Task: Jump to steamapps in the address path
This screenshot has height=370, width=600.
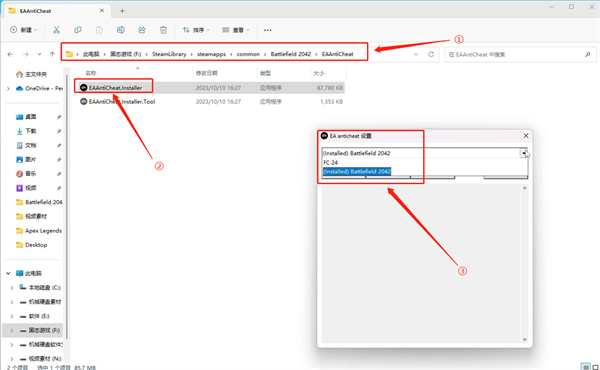Action: [211, 54]
